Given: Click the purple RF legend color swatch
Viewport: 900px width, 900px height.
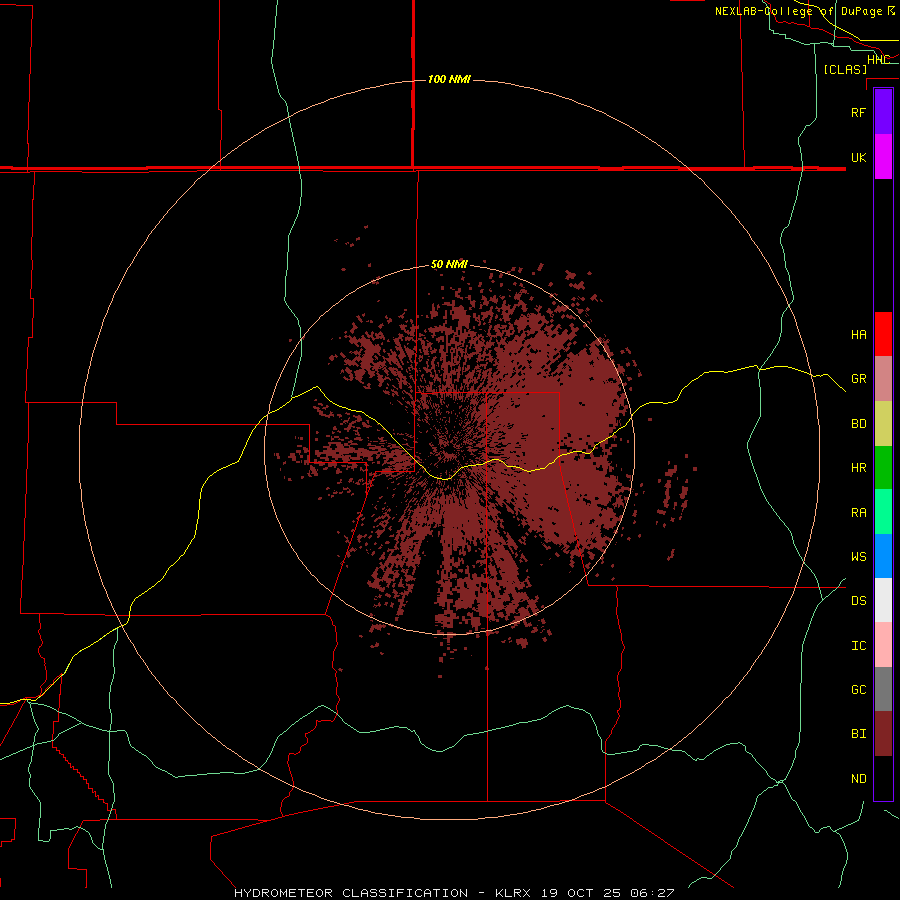Looking at the screenshot, I should click(x=883, y=112).
